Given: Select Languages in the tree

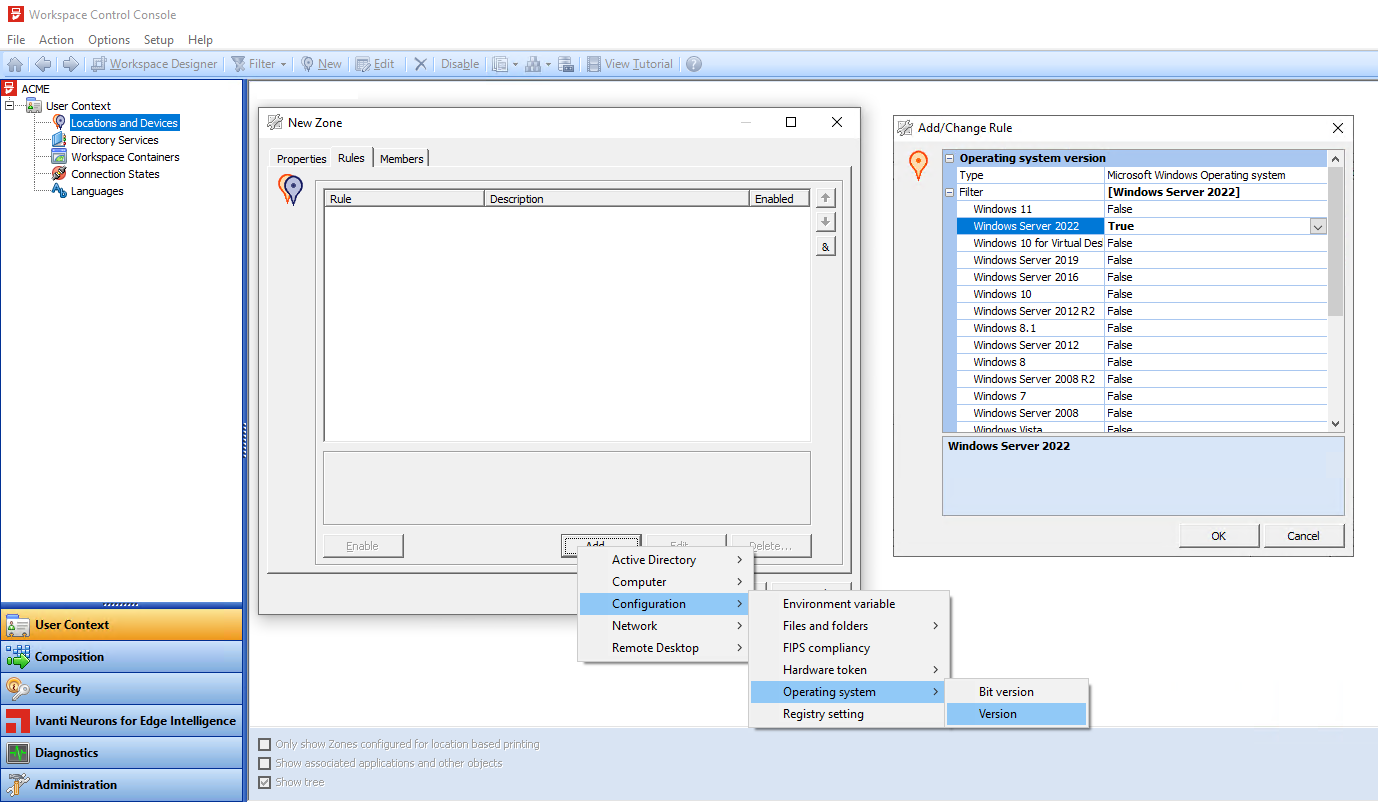Looking at the screenshot, I should 97,191.
